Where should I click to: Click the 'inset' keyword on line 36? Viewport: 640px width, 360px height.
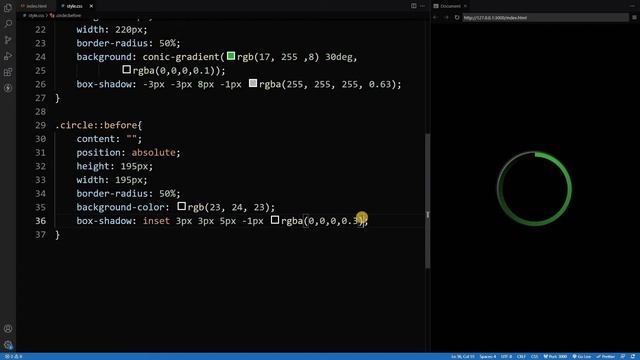(x=156, y=221)
